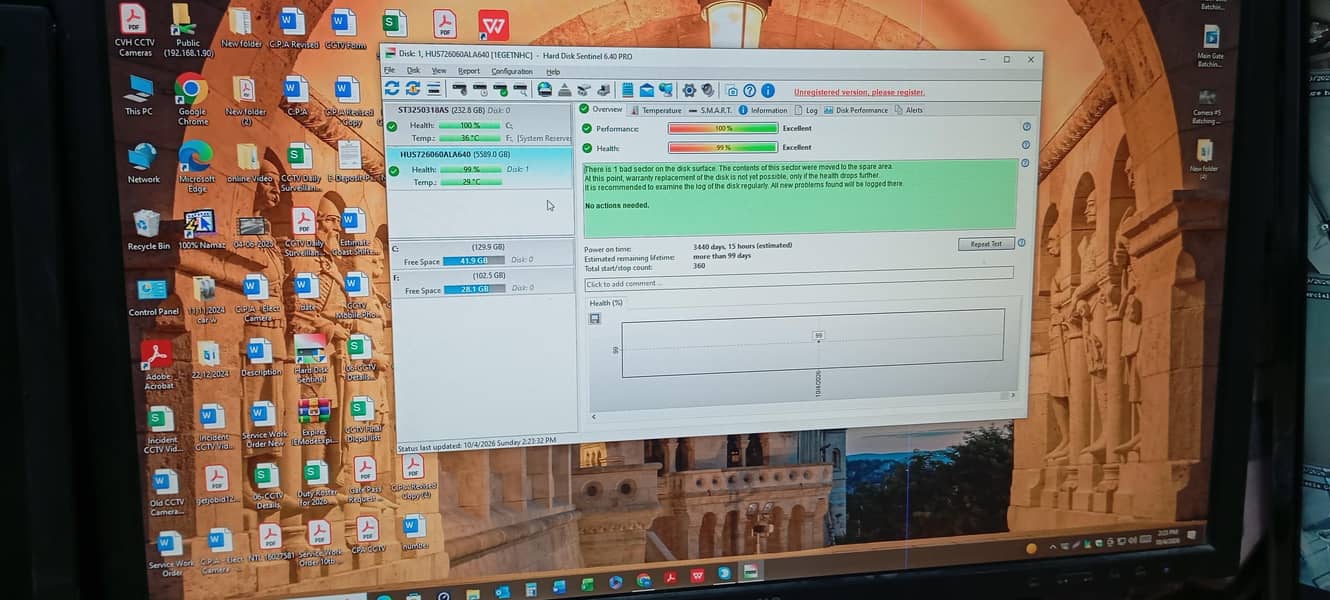Switch to the S.M.A.R.T. tab

(x=711, y=110)
